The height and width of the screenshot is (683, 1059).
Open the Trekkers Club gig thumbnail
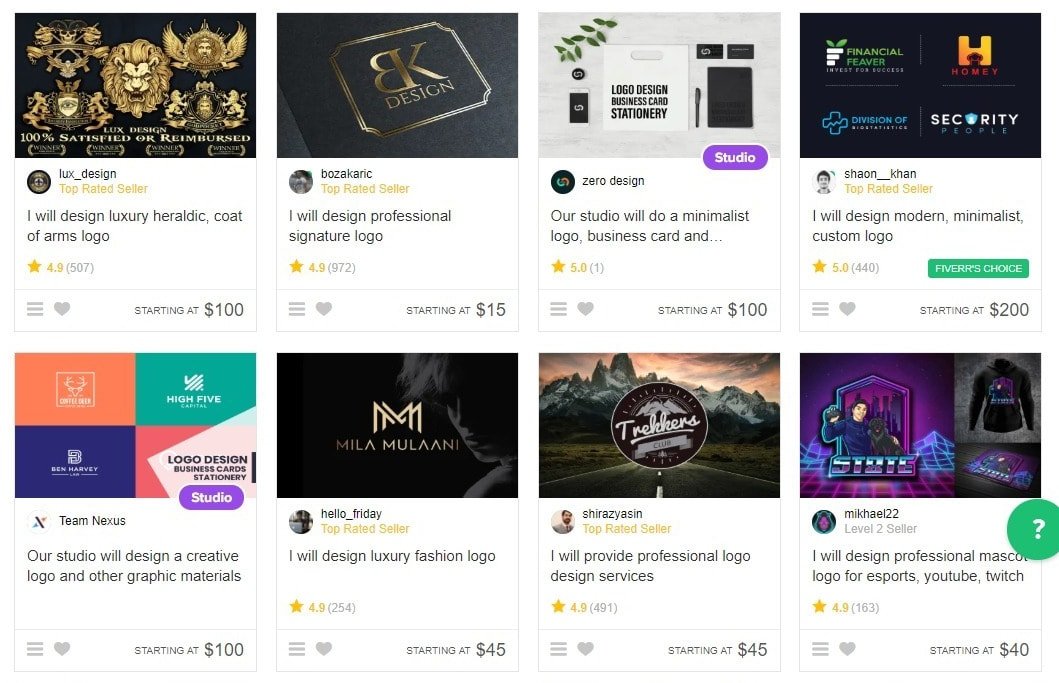659,425
